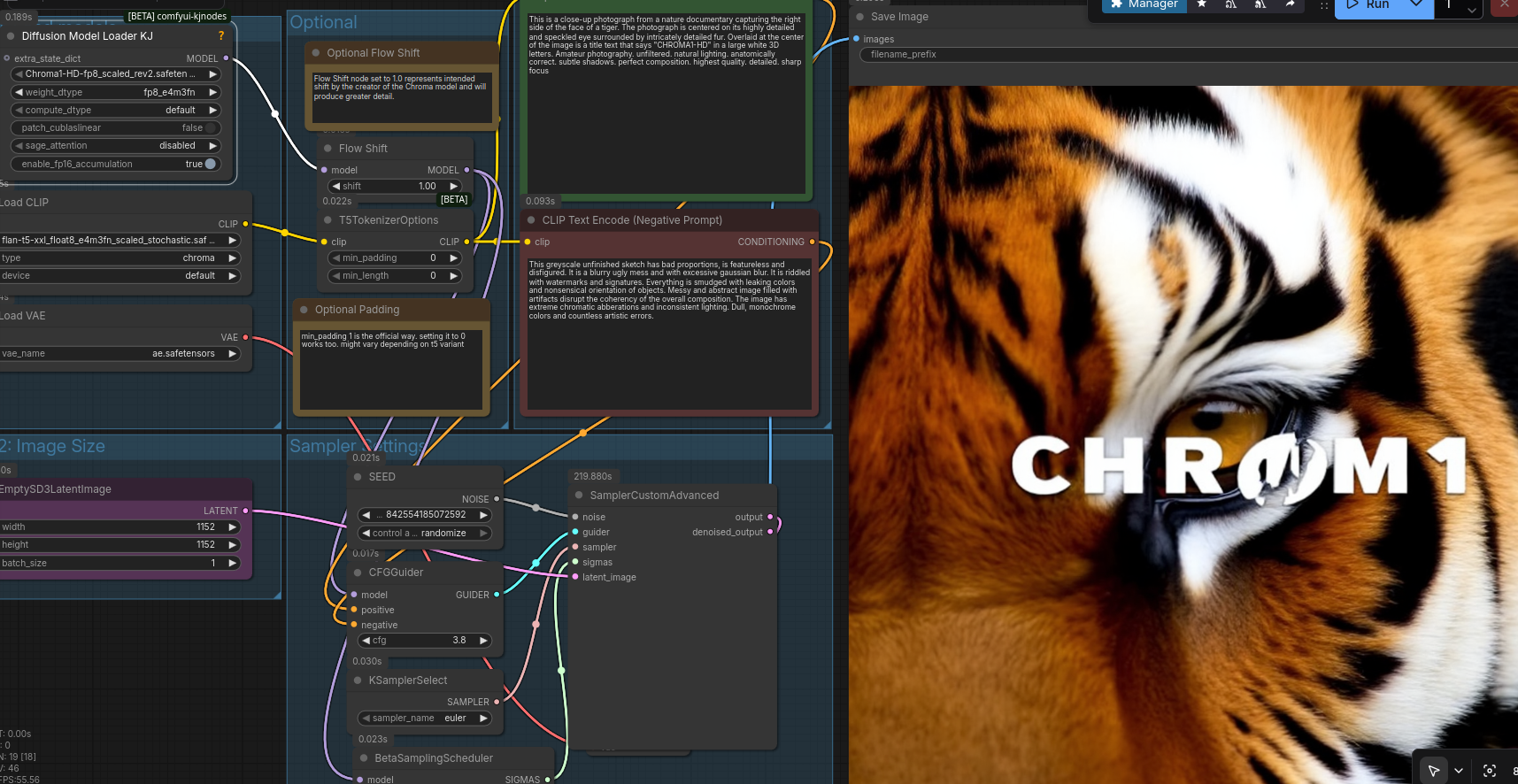
Task: Open the sage_attention disabled combo
Action: click(x=115, y=145)
